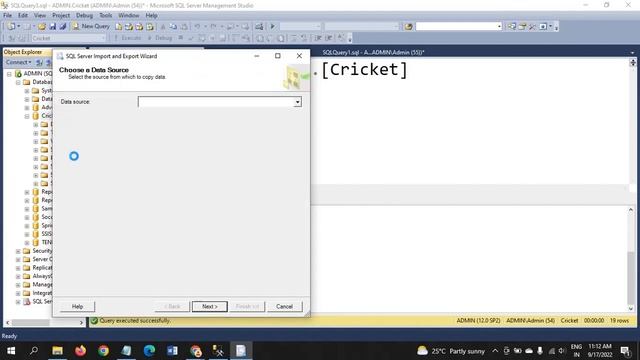Screen dimensions: 640x360
Task: Click the Debug button in query toolbar
Action: (160, 38)
